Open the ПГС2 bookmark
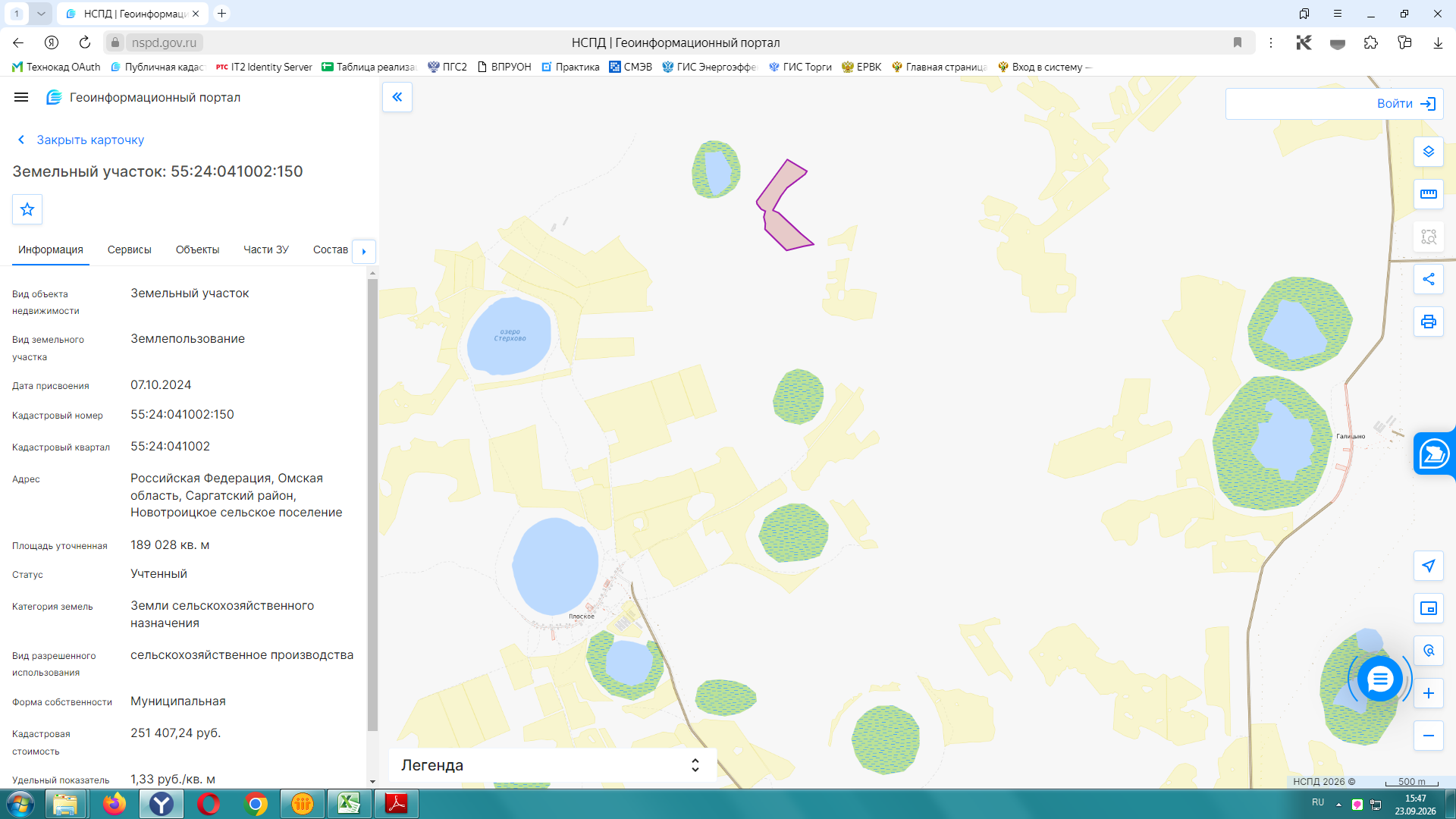The width and height of the screenshot is (1456, 819). point(447,67)
